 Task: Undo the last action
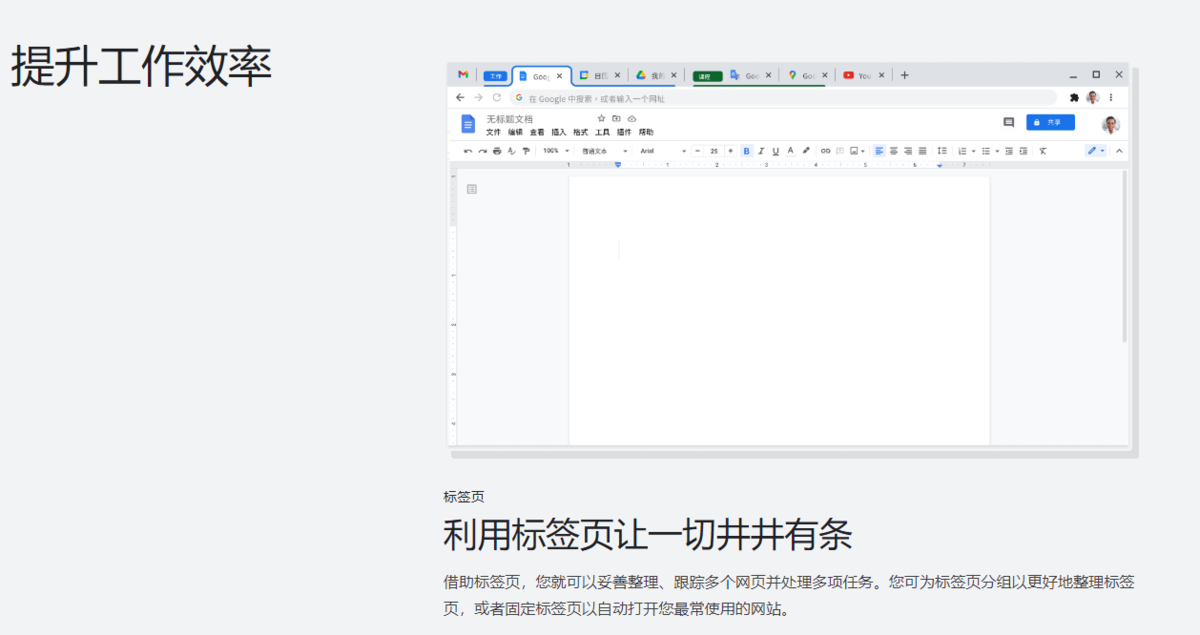click(x=468, y=151)
